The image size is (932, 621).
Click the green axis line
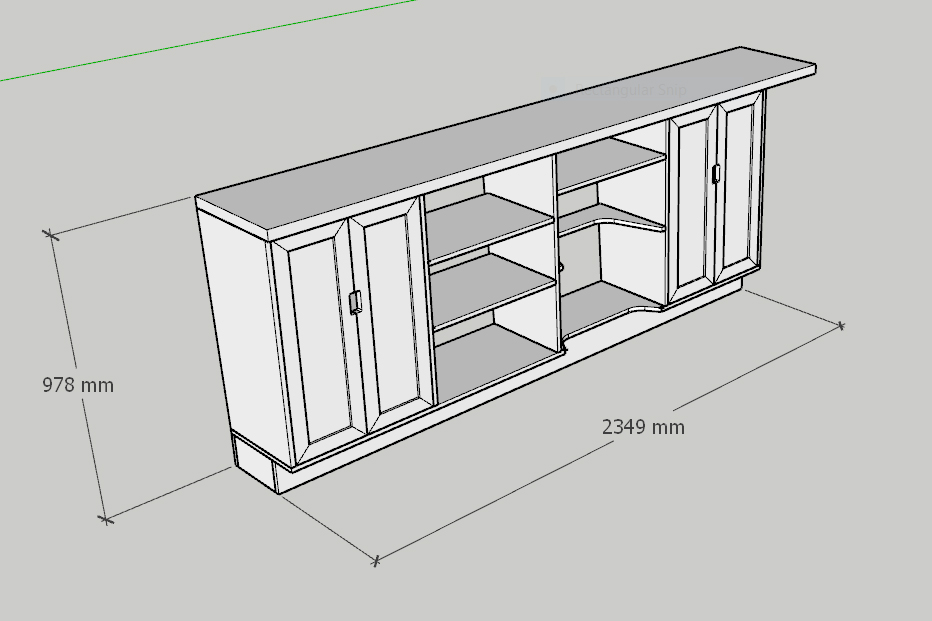click(x=200, y=42)
